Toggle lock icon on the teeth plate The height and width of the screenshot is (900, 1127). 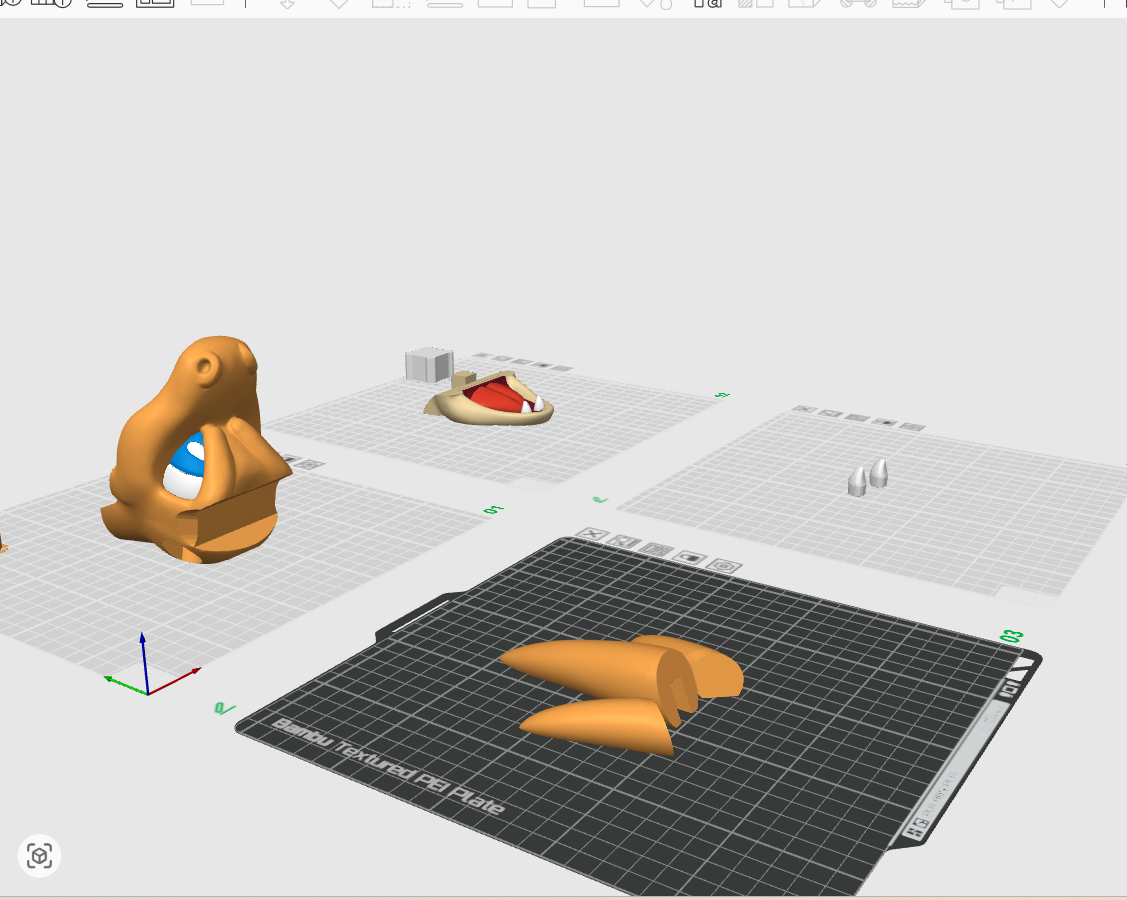pos(885,422)
